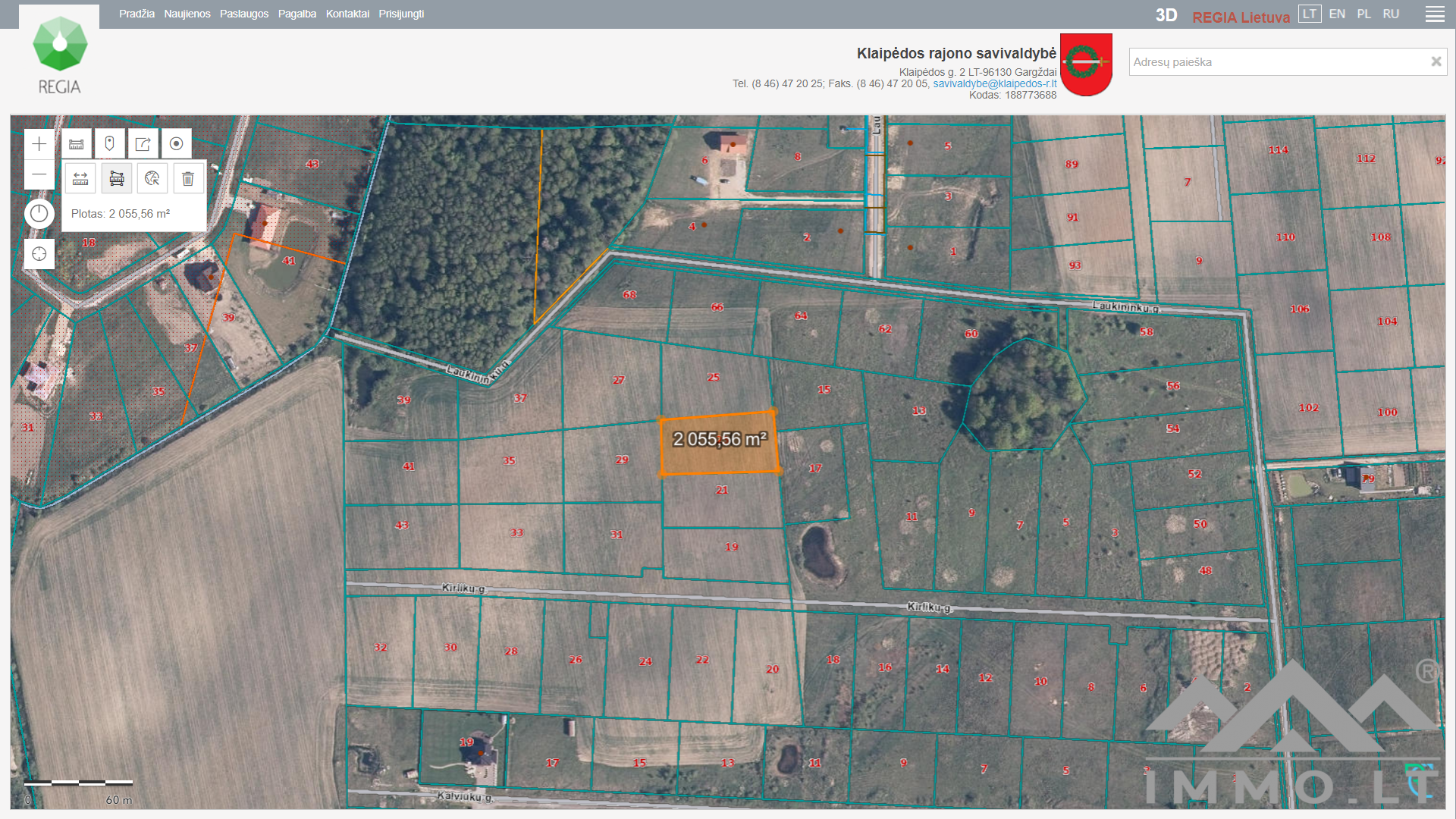Select LT language

coord(1310,14)
